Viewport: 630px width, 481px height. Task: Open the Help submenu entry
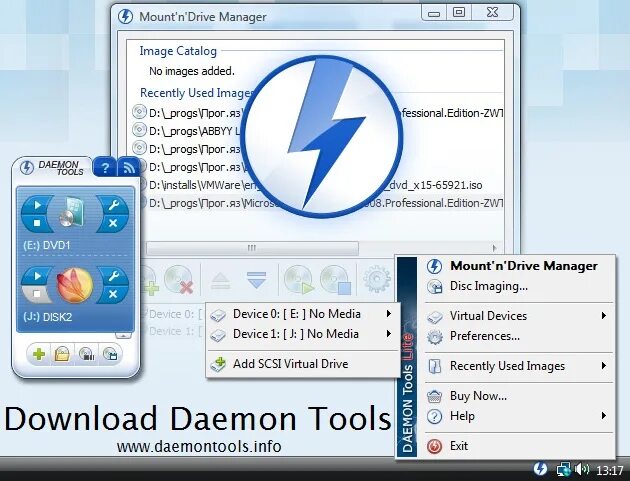tap(519, 416)
